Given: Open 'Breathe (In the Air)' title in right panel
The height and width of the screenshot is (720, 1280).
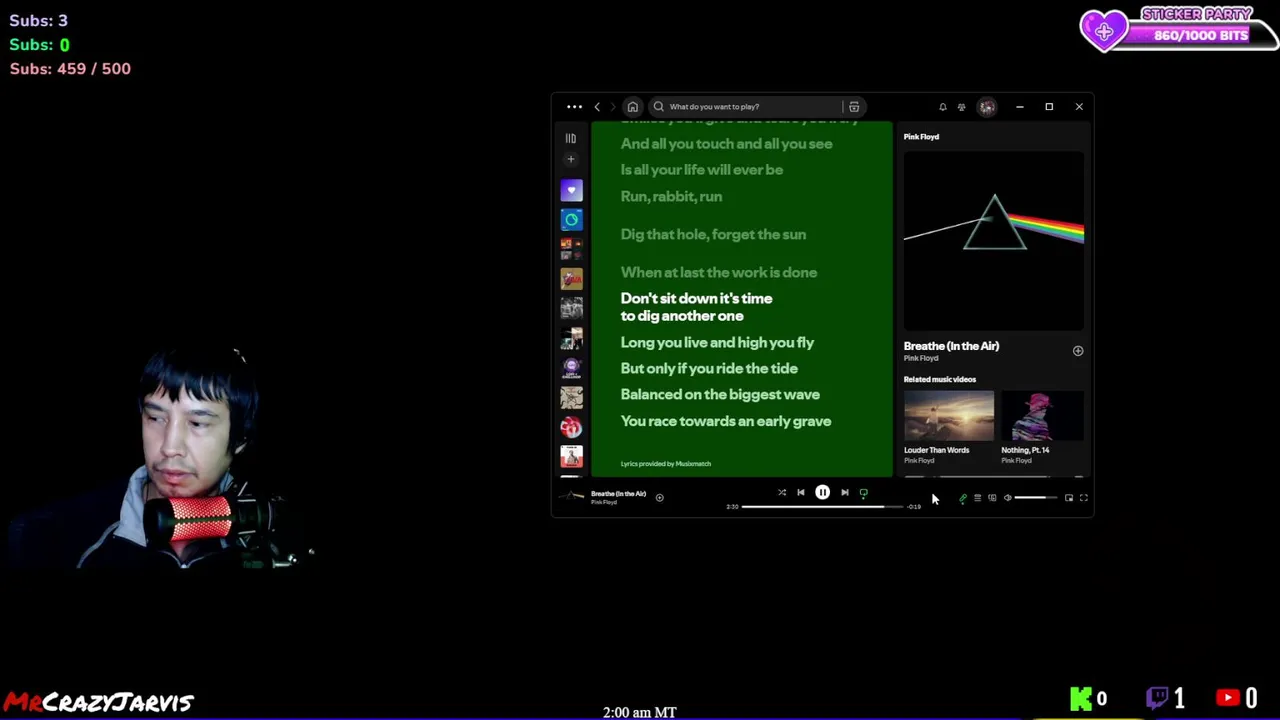Looking at the screenshot, I should click(x=951, y=346).
